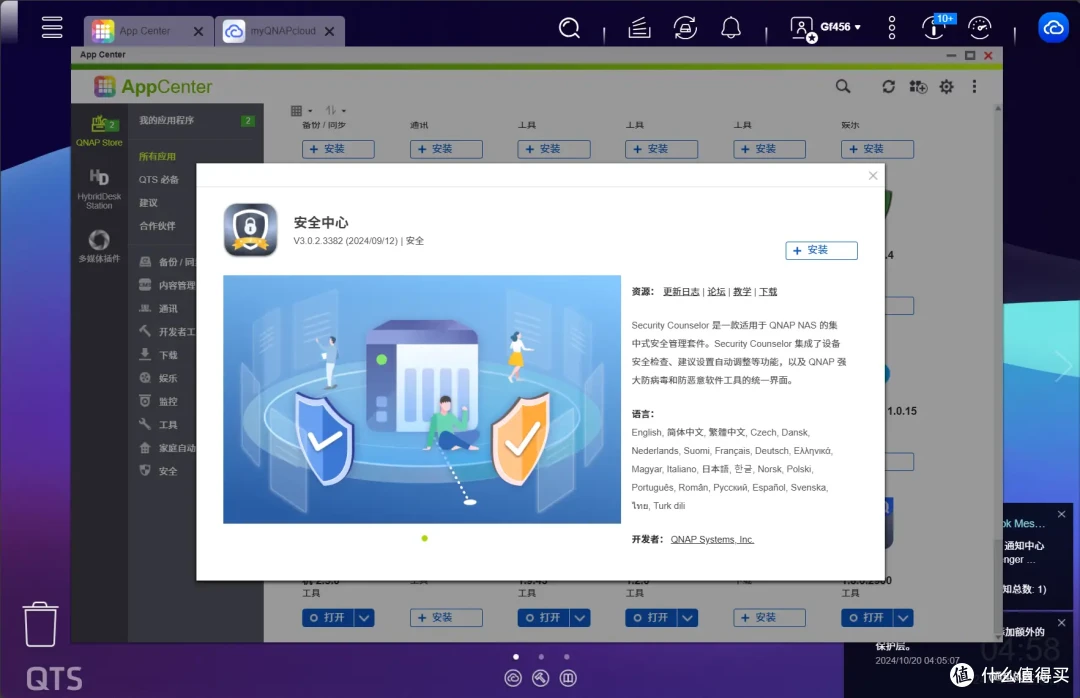Open the QTS desktop search magnifier
Screen dimensions: 1080x698
point(569,28)
